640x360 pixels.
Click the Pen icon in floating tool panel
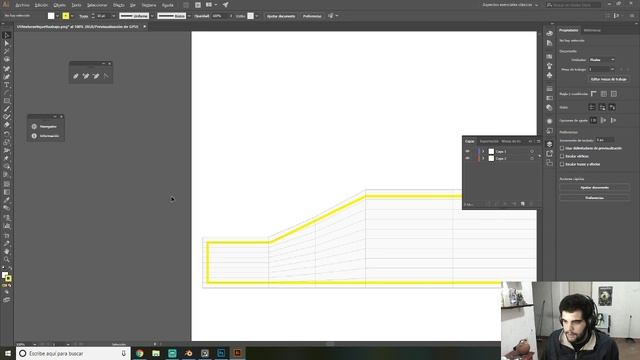pyautogui.click(x=76, y=76)
